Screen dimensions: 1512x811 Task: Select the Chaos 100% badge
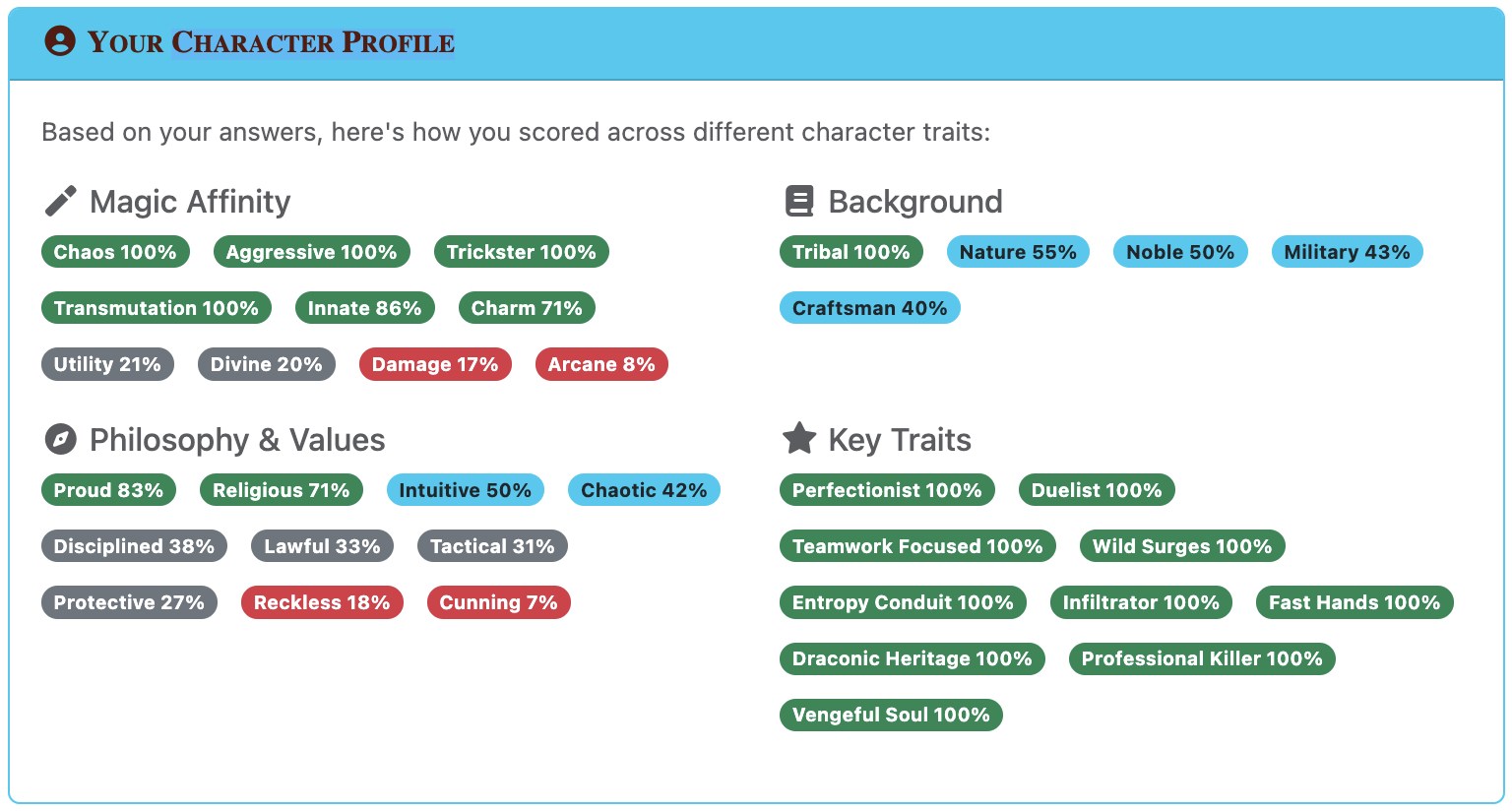pos(115,251)
